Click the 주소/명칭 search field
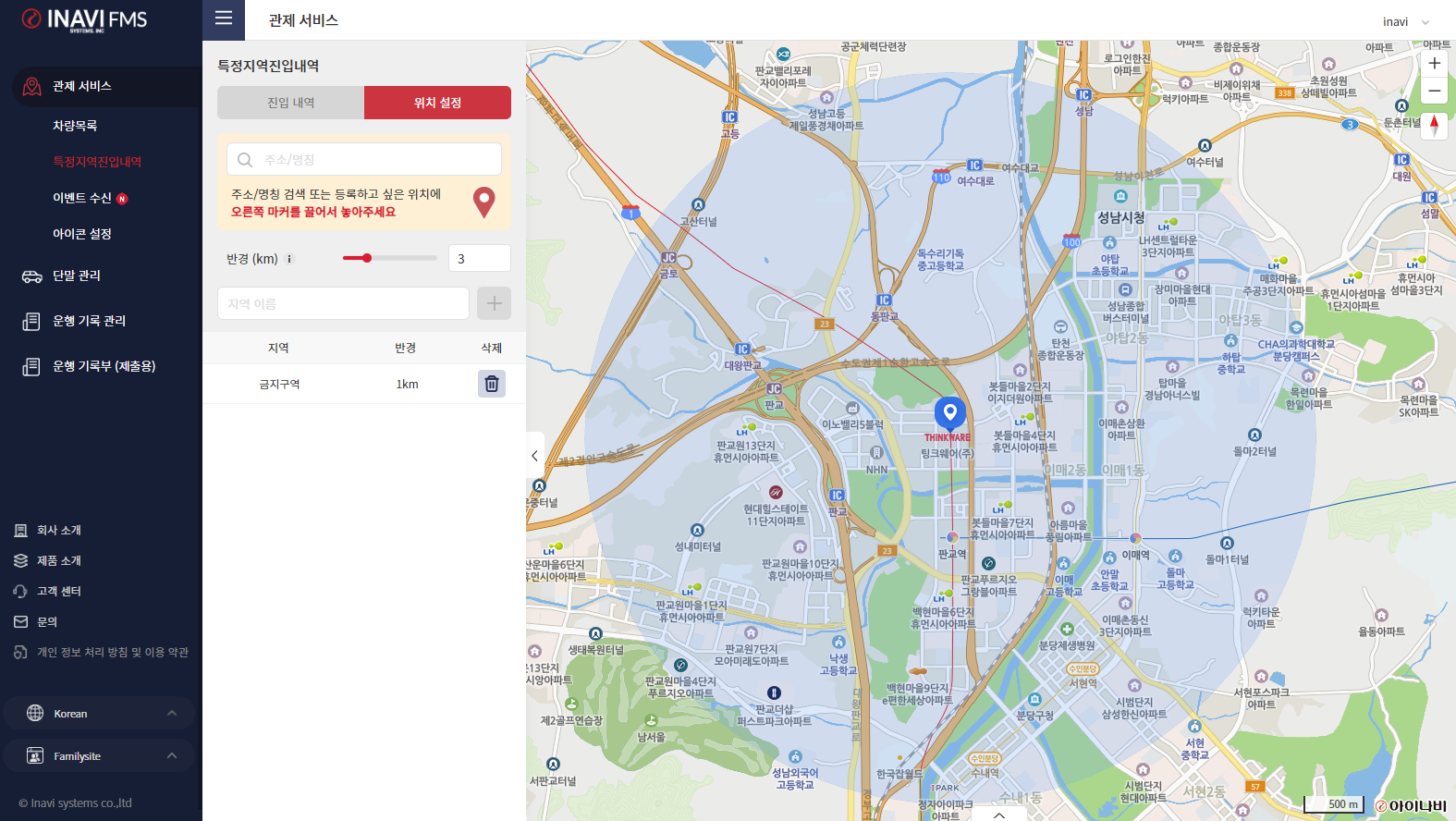The width and height of the screenshot is (1456, 821). [364, 159]
